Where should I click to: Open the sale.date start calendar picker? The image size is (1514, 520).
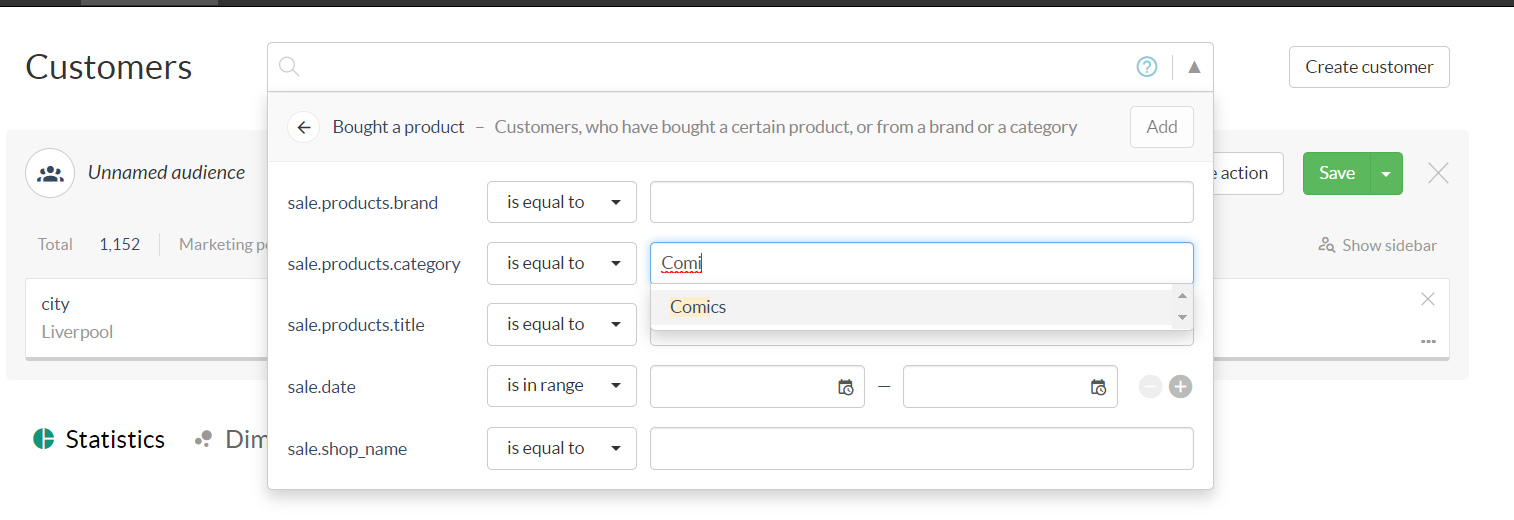[x=845, y=387]
